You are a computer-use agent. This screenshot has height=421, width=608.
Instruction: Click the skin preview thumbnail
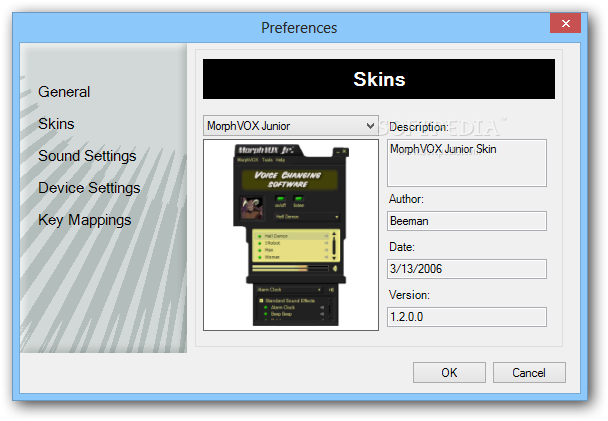click(291, 235)
